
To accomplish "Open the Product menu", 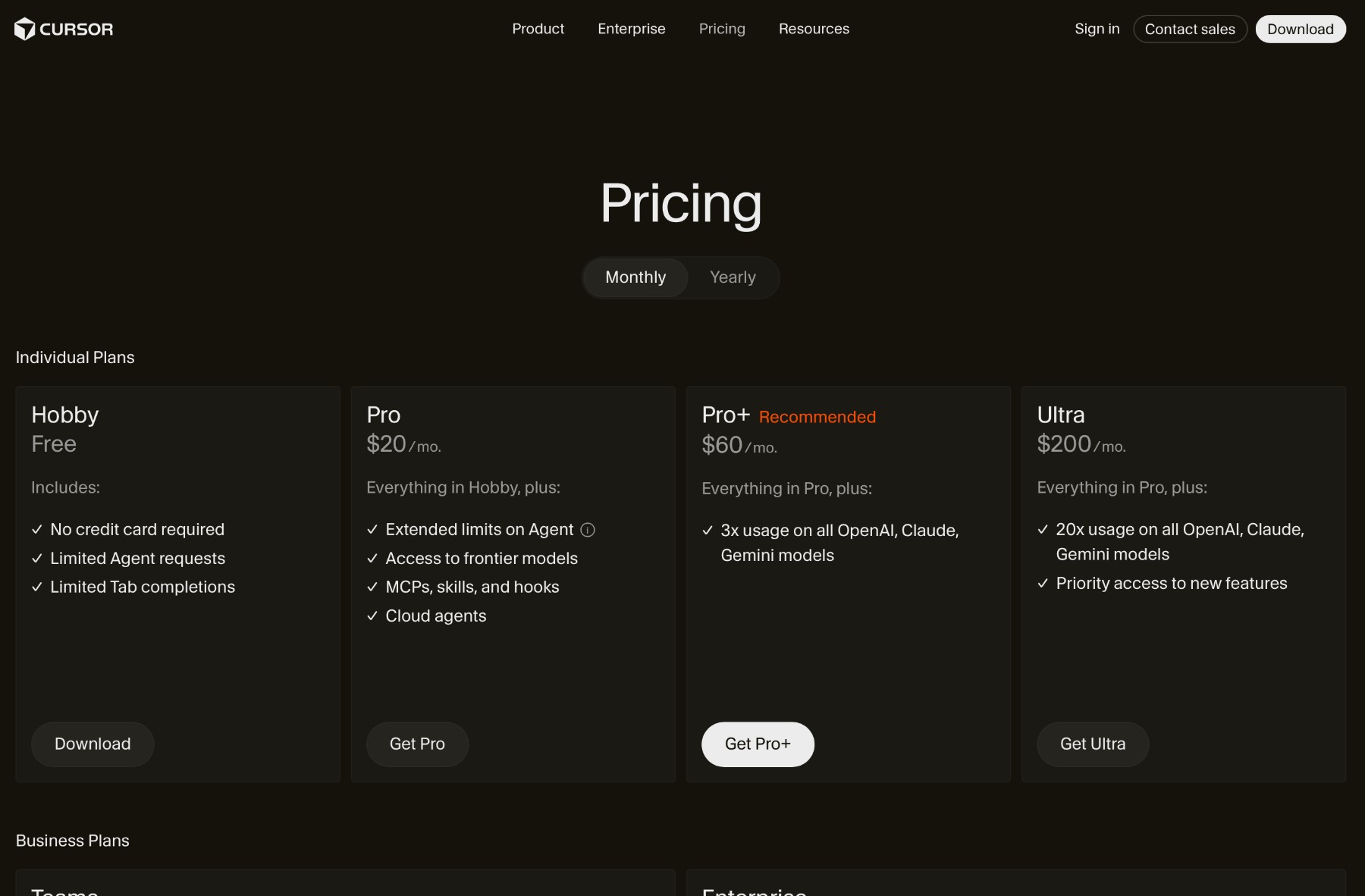I will [x=538, y=29].
